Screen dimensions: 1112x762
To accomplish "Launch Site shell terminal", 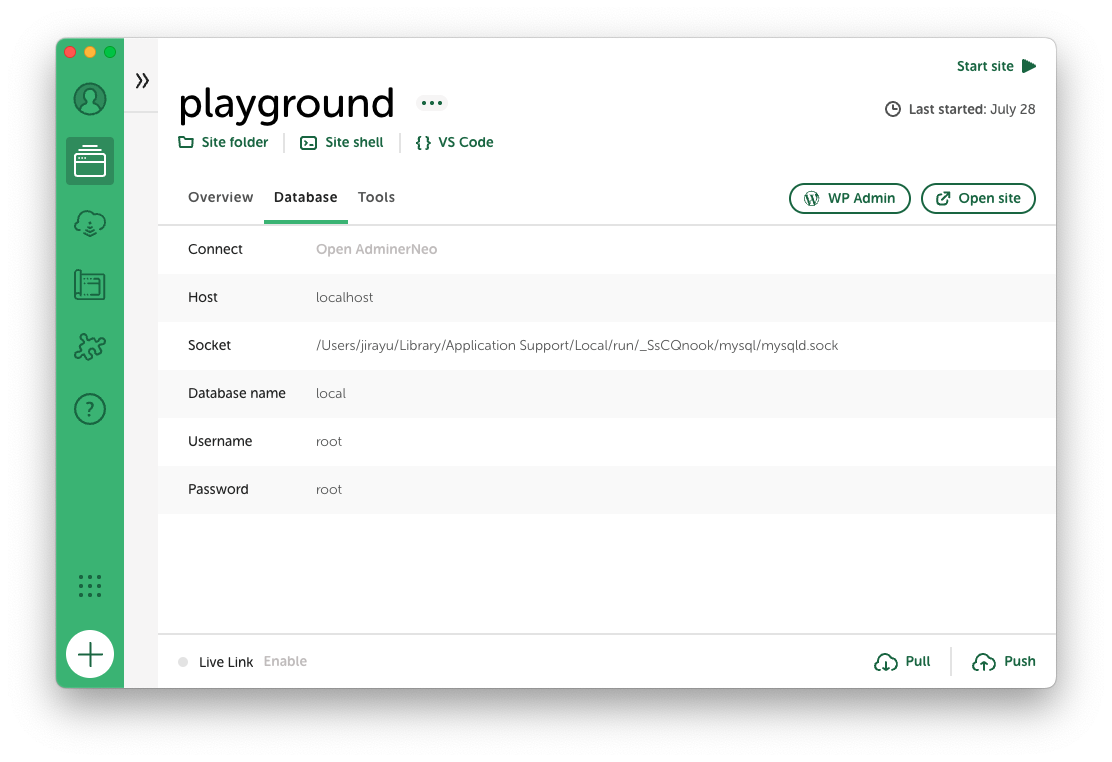I will coord(342,142).
